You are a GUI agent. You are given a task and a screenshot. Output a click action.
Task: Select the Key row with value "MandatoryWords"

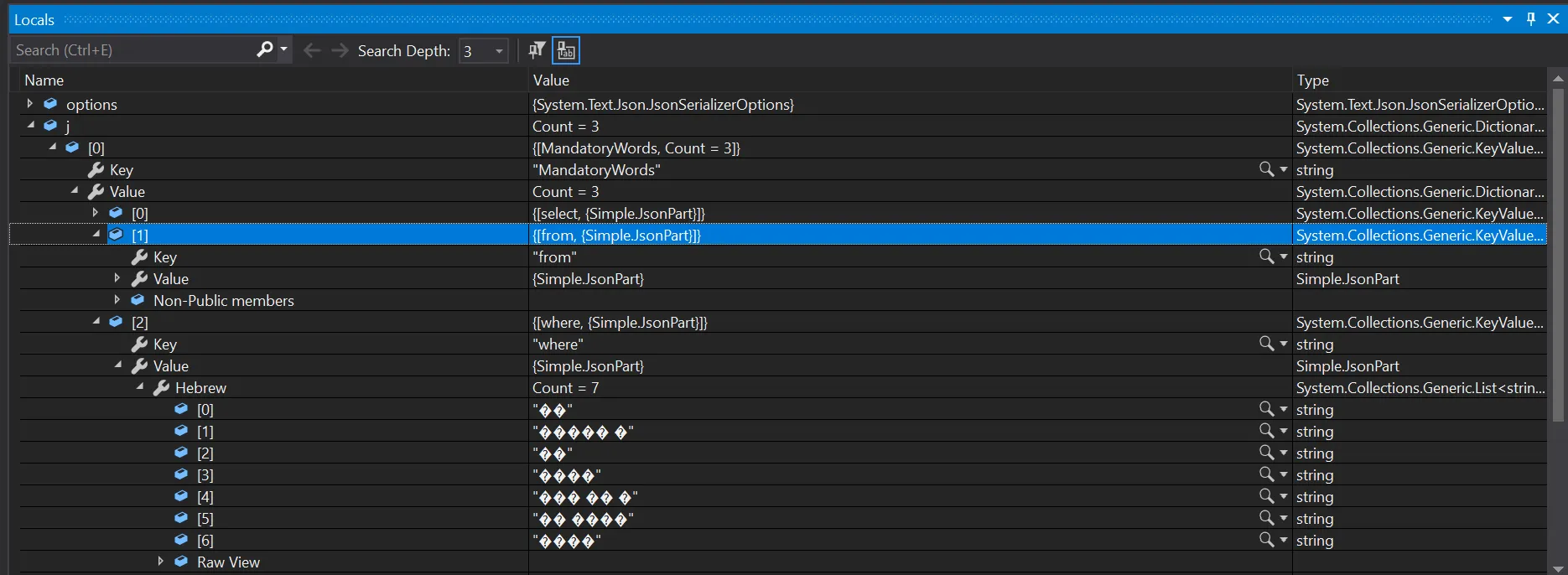783,169
